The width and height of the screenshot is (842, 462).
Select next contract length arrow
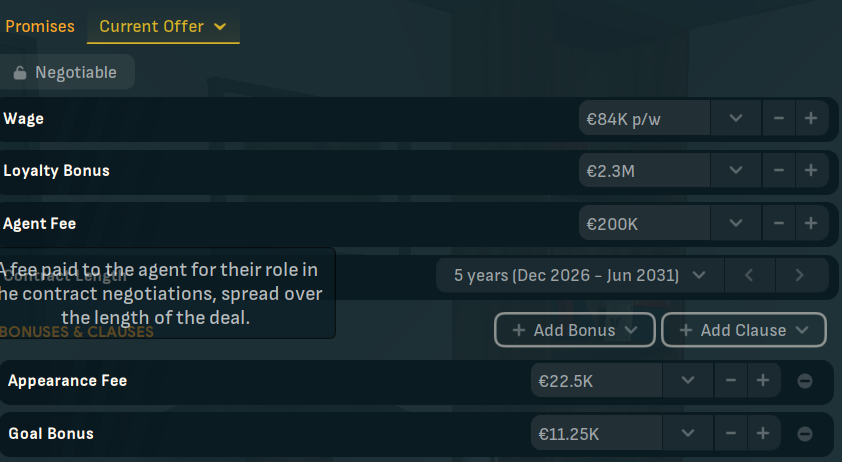coord(801,275)
